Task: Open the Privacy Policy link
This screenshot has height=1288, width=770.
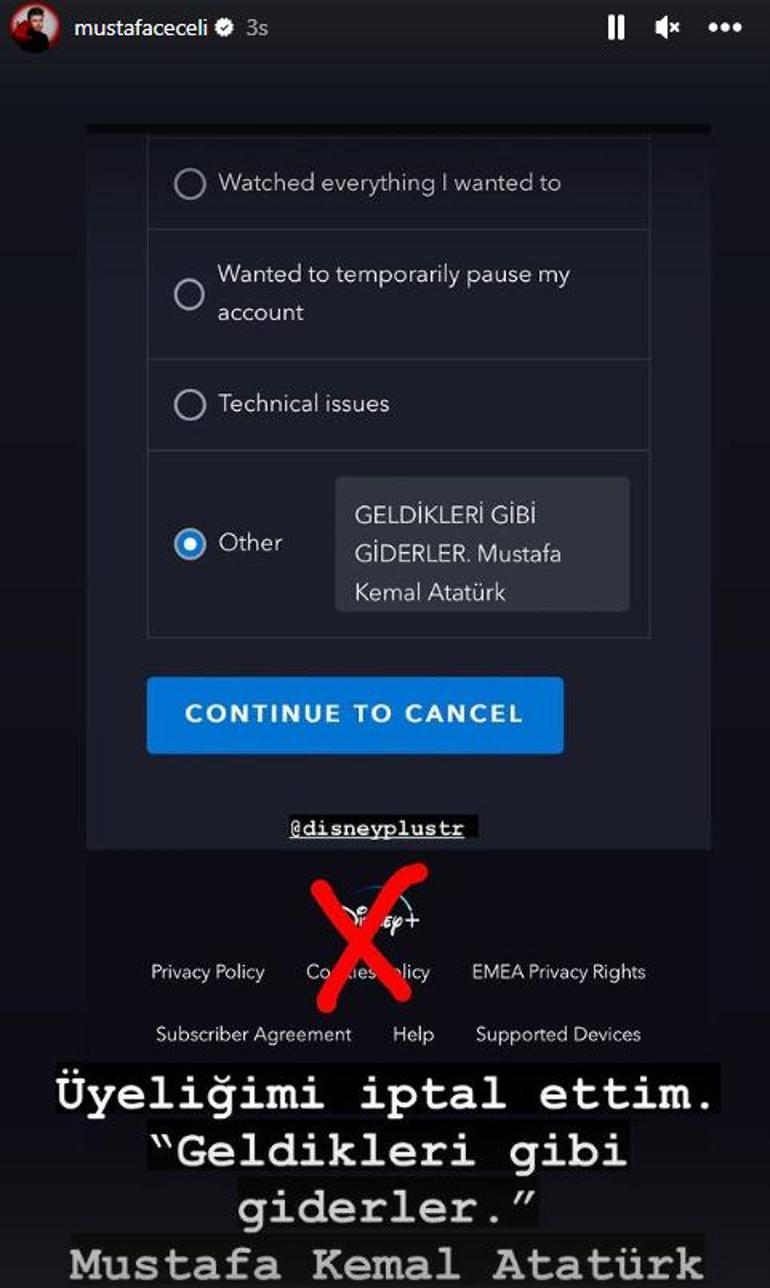Action: pyautogui.click(x=208, y=972)
